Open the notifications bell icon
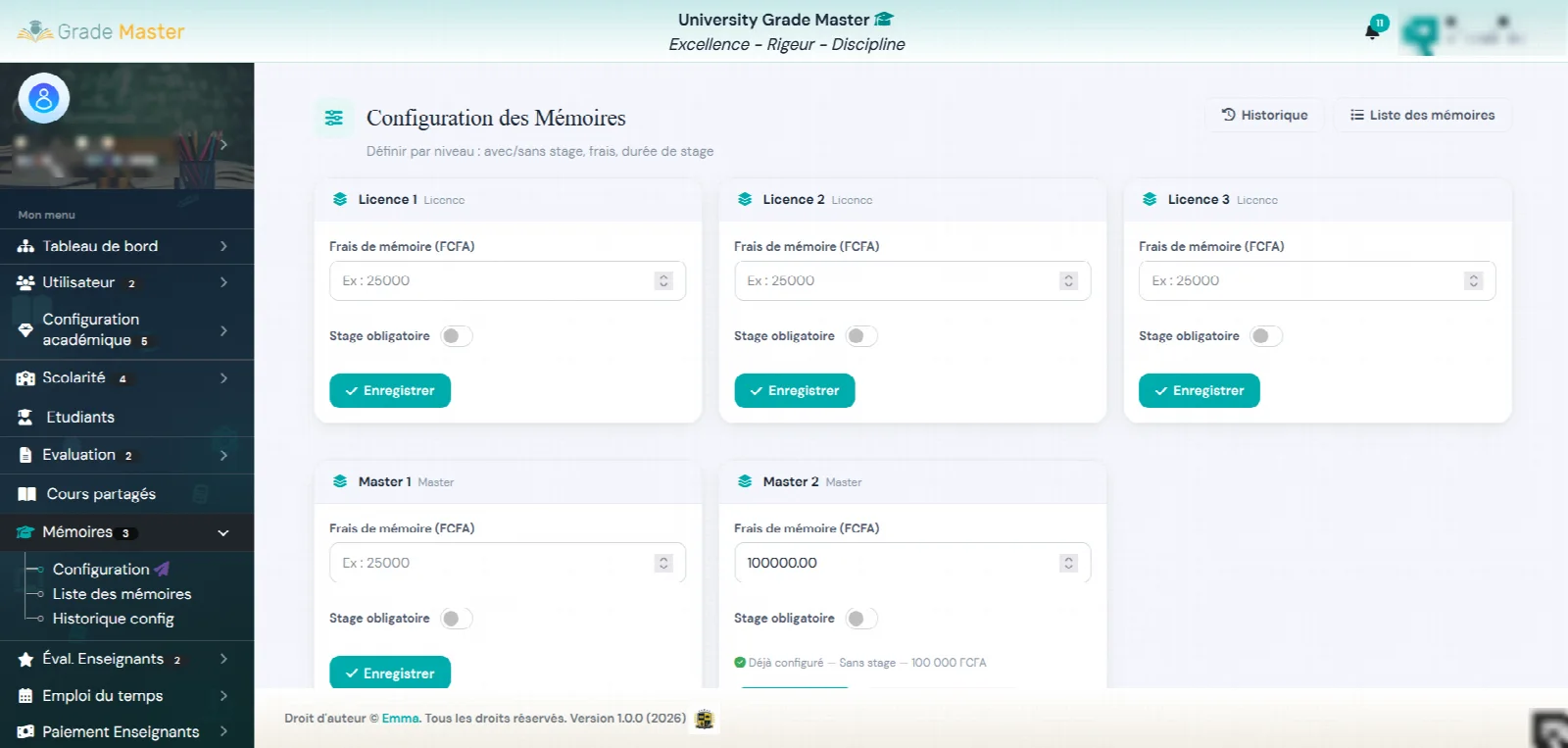The height and width of the screenshot is (748, 1568). pos(1372,31)
